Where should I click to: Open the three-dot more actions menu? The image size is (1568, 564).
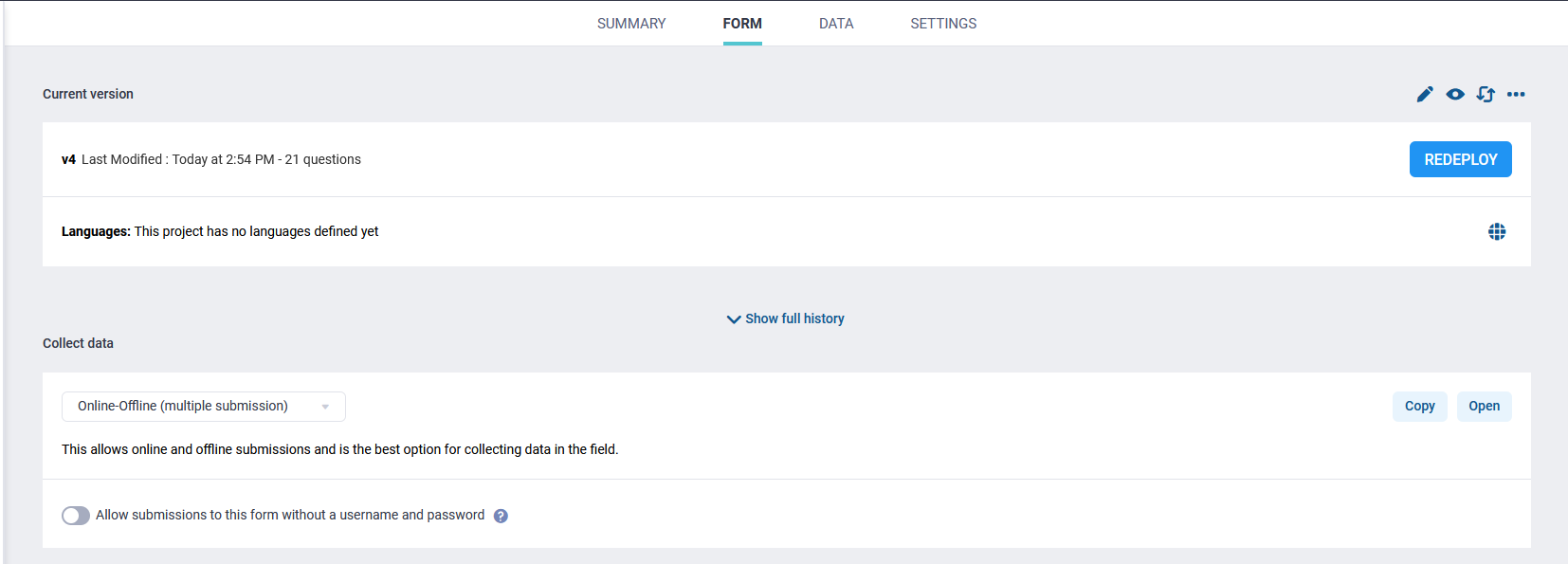1516,94
